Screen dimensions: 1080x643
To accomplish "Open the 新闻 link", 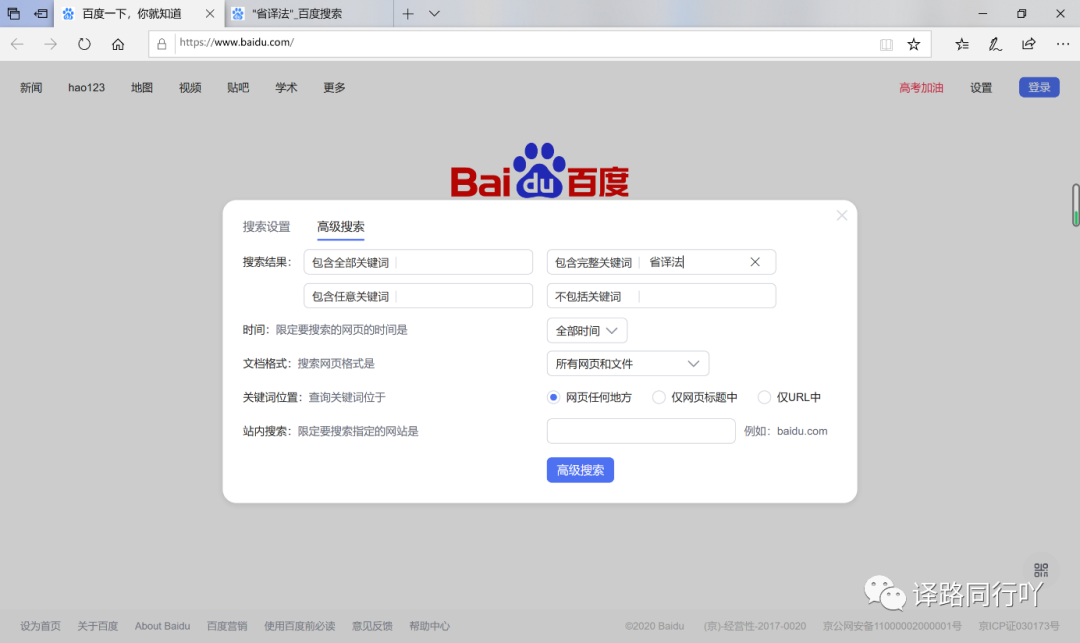I will [31, 87].
